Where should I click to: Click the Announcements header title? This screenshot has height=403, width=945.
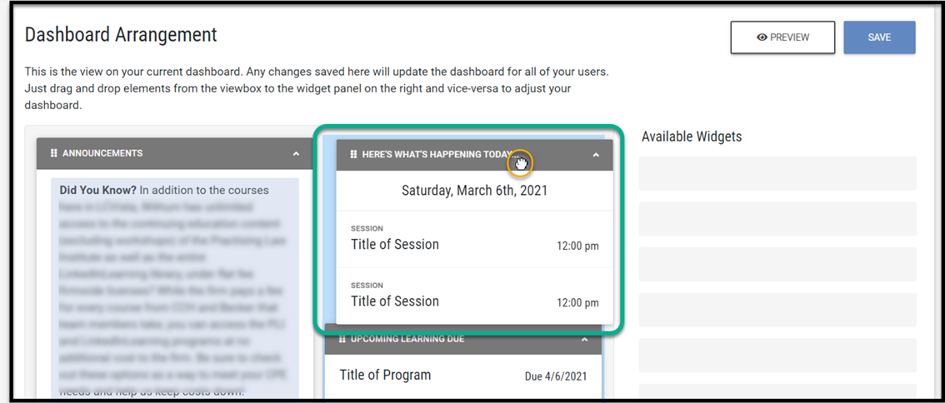point(102,153)
